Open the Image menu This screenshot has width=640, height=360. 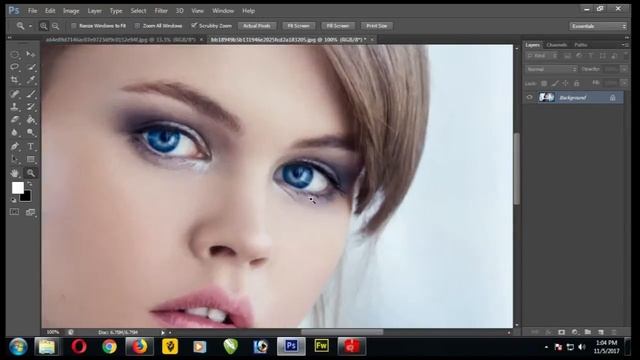[x=71, y=11]
